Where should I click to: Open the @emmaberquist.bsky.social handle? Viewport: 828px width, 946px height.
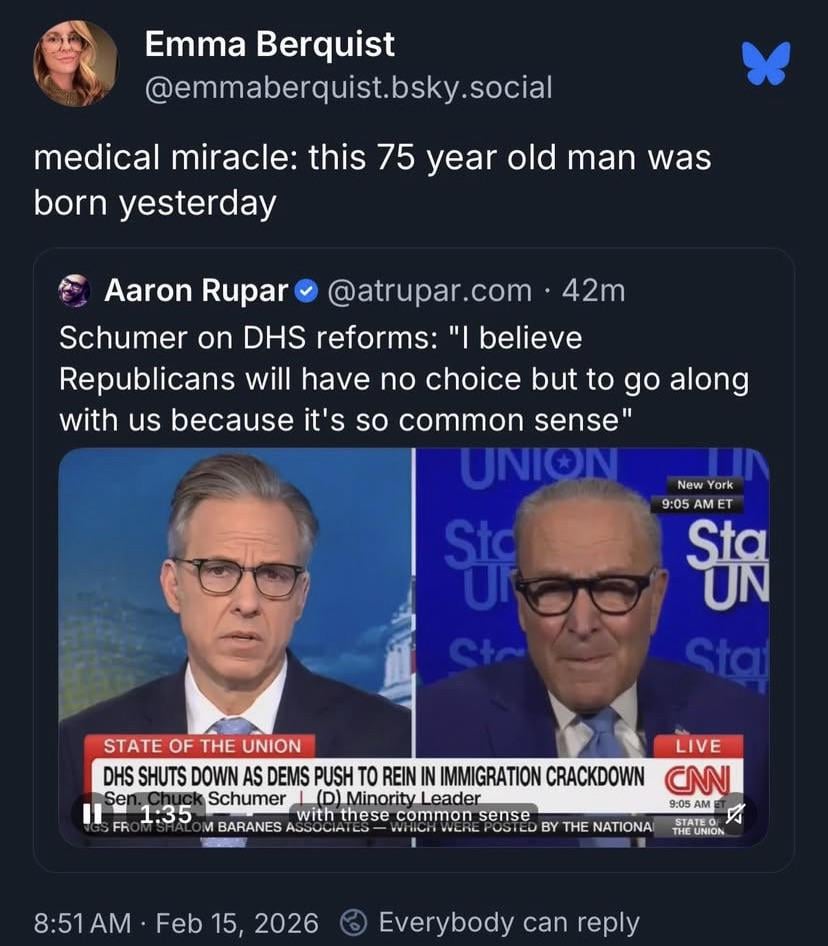click(348, 88)
